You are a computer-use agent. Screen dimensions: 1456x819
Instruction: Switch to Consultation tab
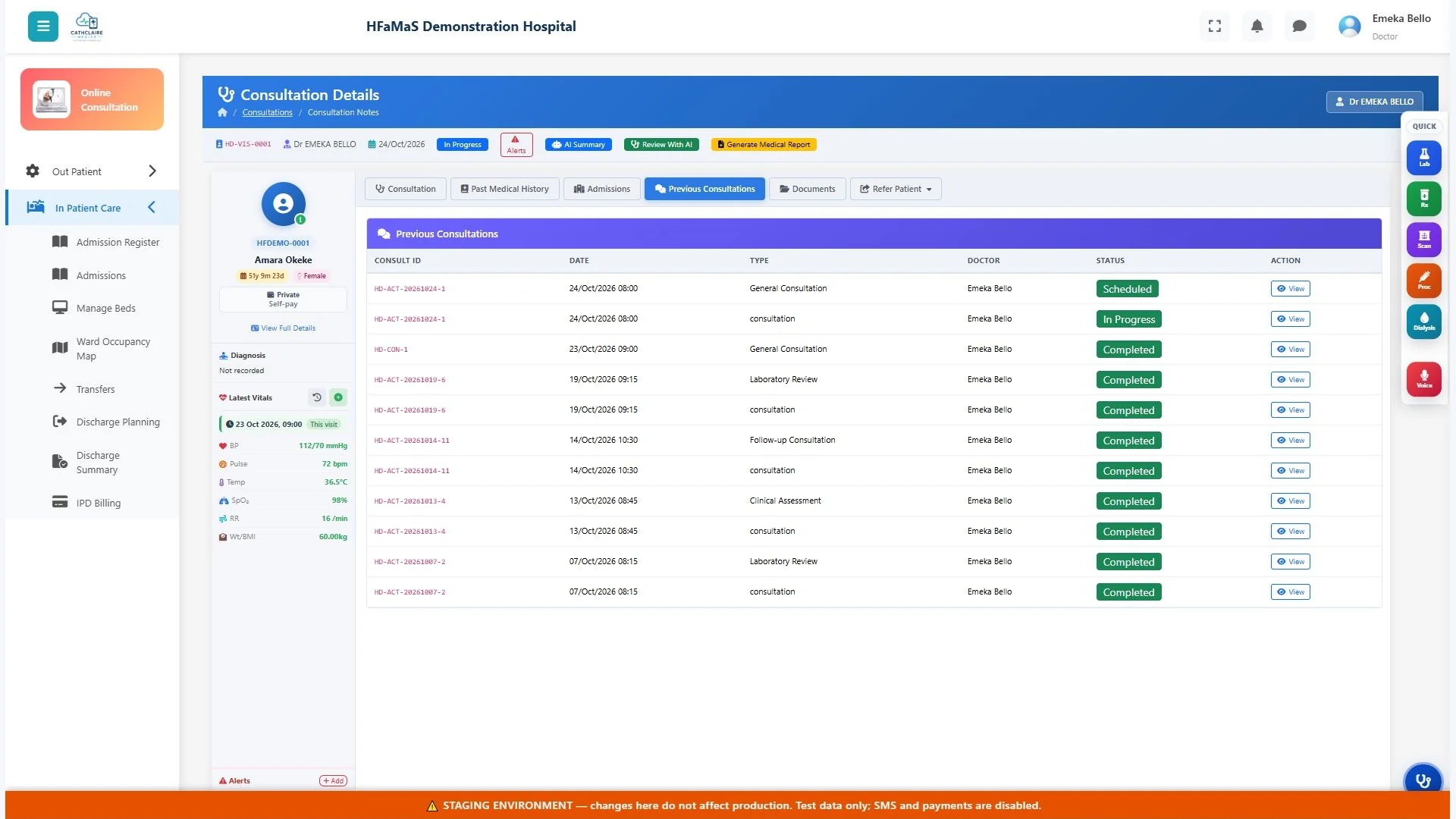click(406, 189)
